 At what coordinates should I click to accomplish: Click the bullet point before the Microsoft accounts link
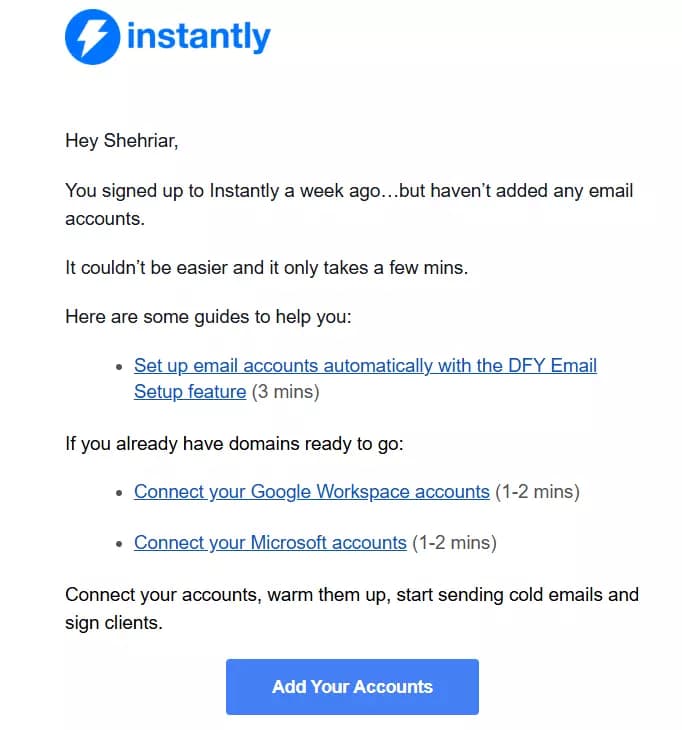(119, 544)
